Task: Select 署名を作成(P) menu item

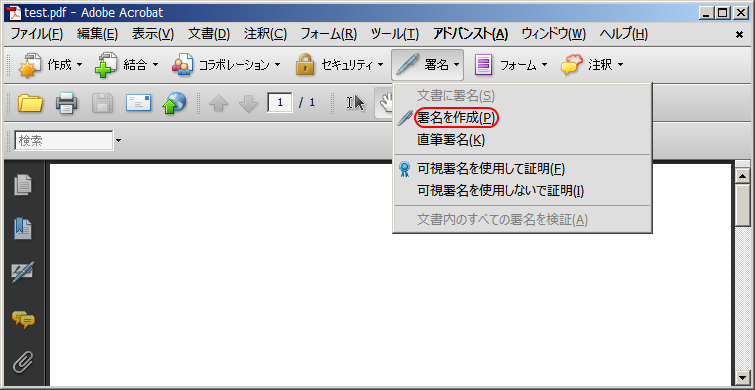Action: pyautogui.click(x=456, y=117)
